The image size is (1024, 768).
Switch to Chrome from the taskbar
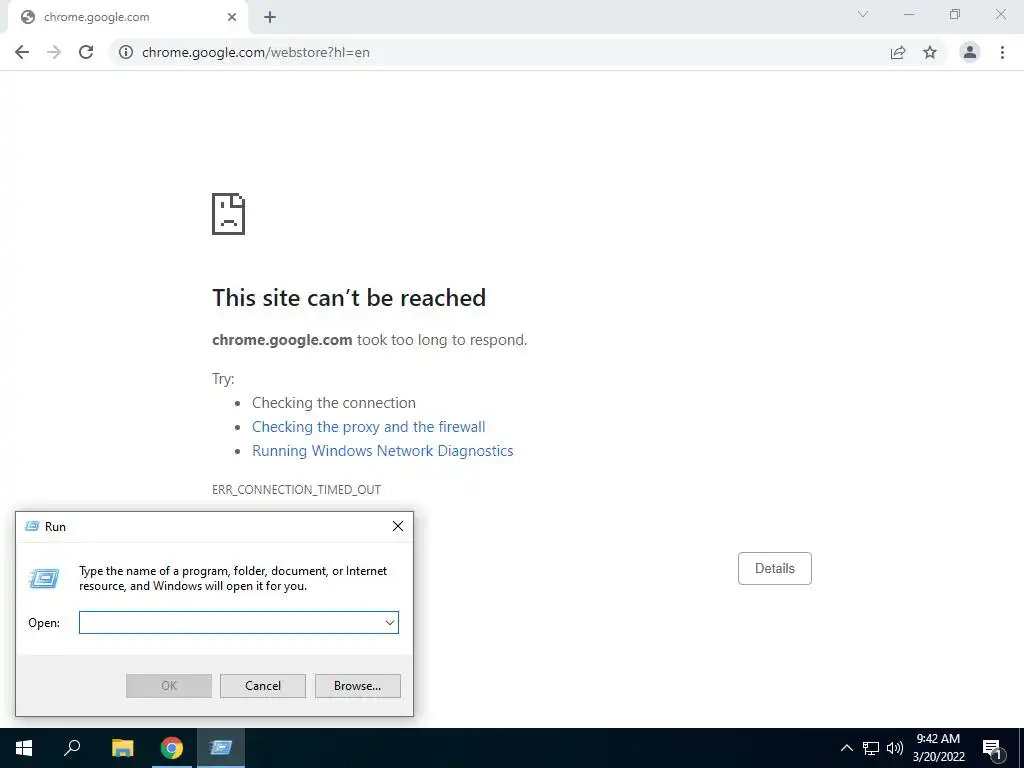tap(172, 748)
